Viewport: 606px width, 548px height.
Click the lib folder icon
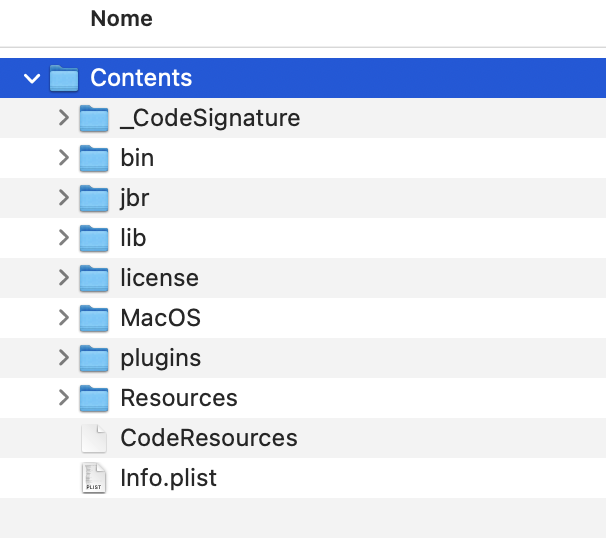93,238
